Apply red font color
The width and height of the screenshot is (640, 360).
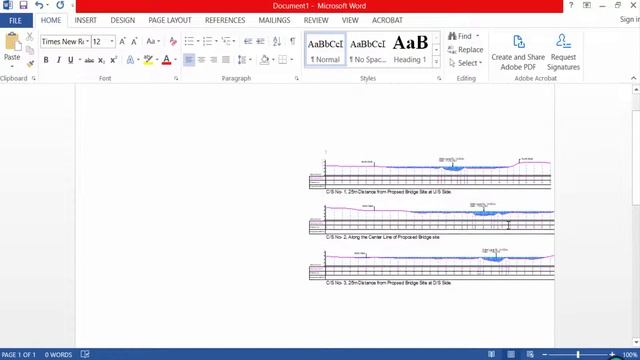point(167,60)
